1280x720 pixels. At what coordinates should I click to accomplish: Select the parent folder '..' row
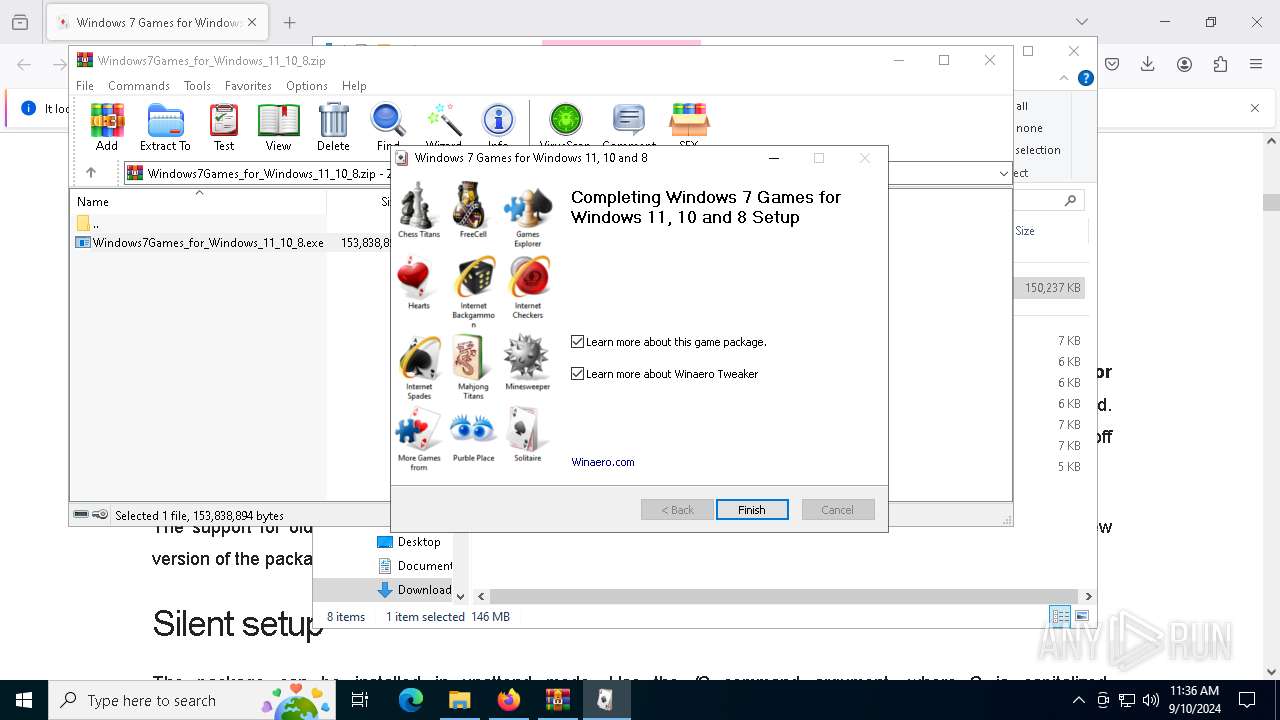(197, 223)
